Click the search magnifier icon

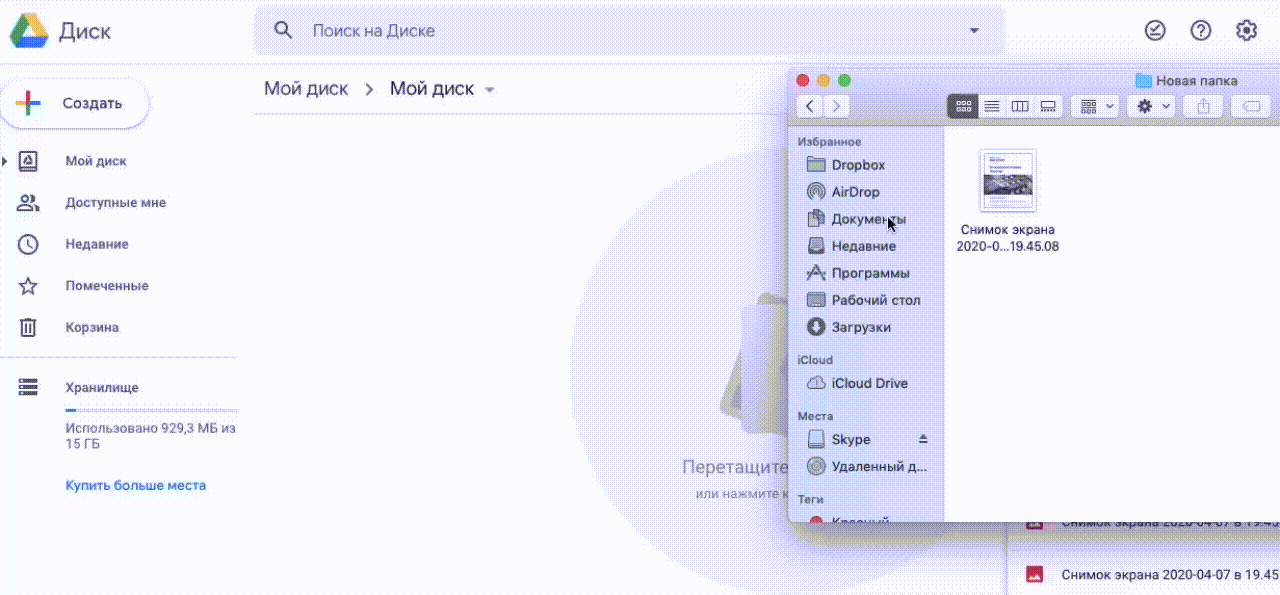tap(284, 31)
